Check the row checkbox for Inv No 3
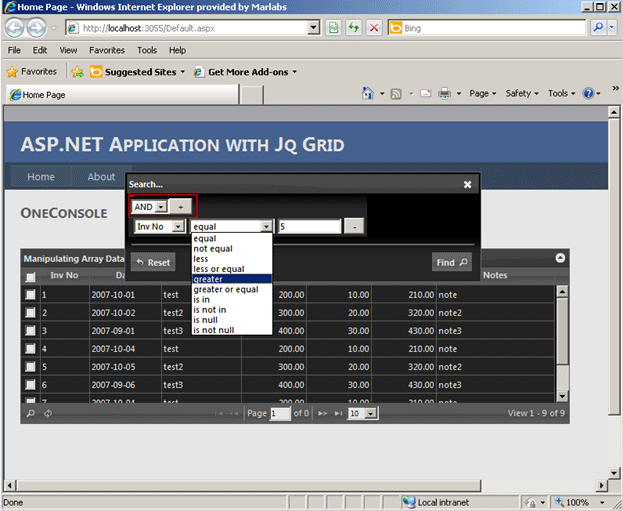This screenshot has width=623, height=511. (x=30, y=330)
